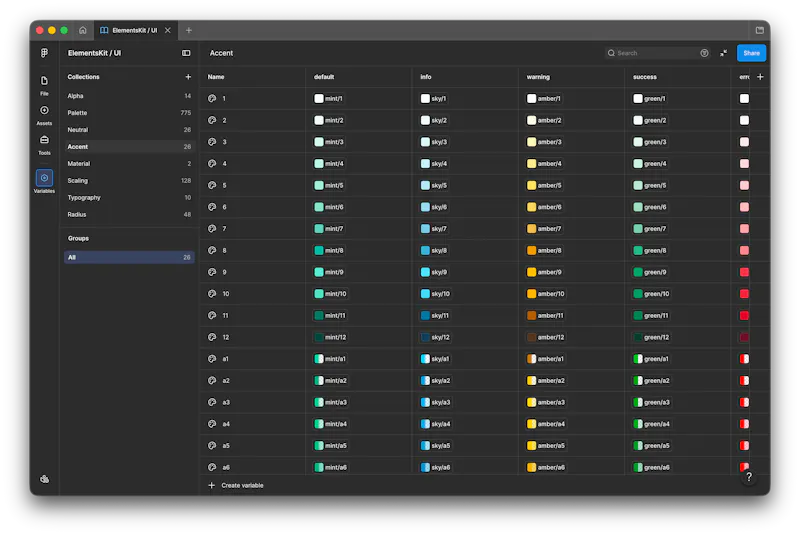Close the ElementsKit / UI tab
800x535 pixels.
coord(167,30)
